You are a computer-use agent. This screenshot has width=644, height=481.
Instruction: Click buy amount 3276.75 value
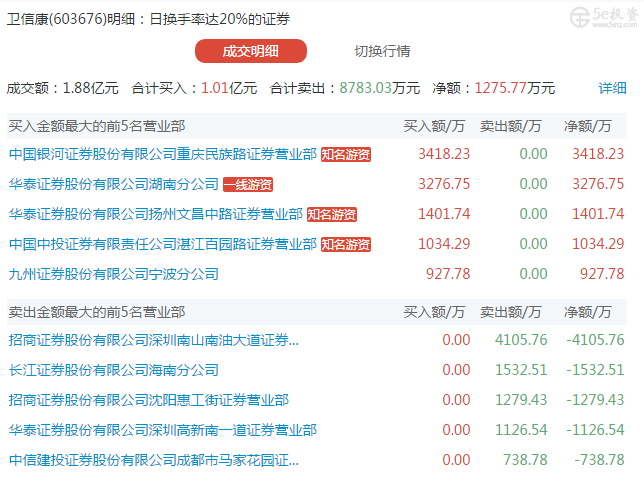pos(444,184)
